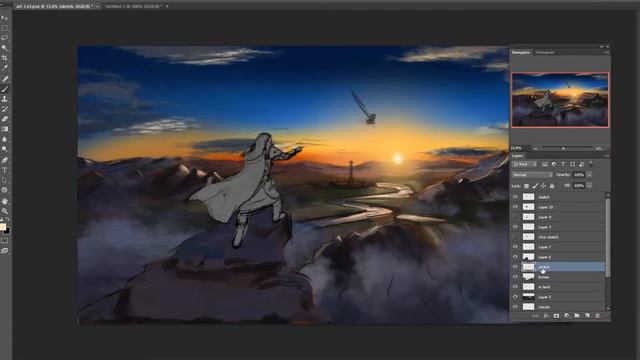Select the Rectangular Marquee tool
Screen dimensions: 640x360
[x=4, y=28]
